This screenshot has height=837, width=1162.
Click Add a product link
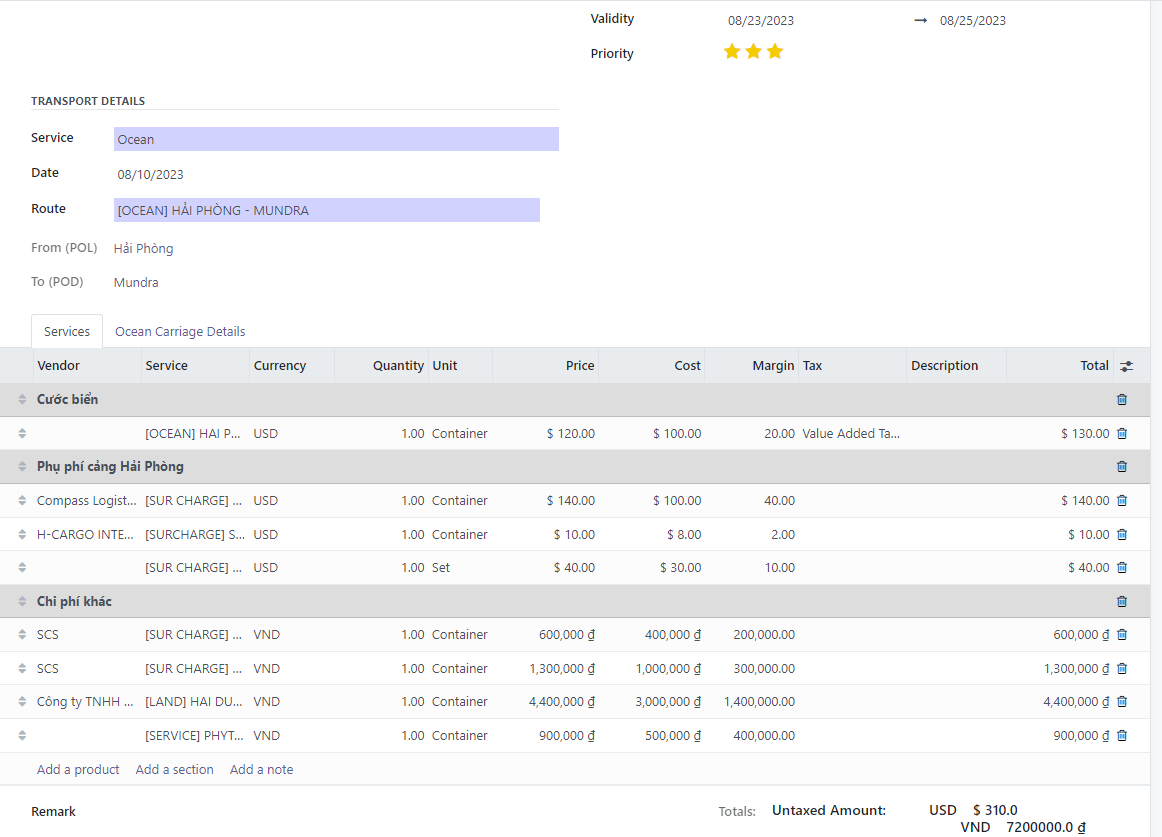[x=78, y=770]
